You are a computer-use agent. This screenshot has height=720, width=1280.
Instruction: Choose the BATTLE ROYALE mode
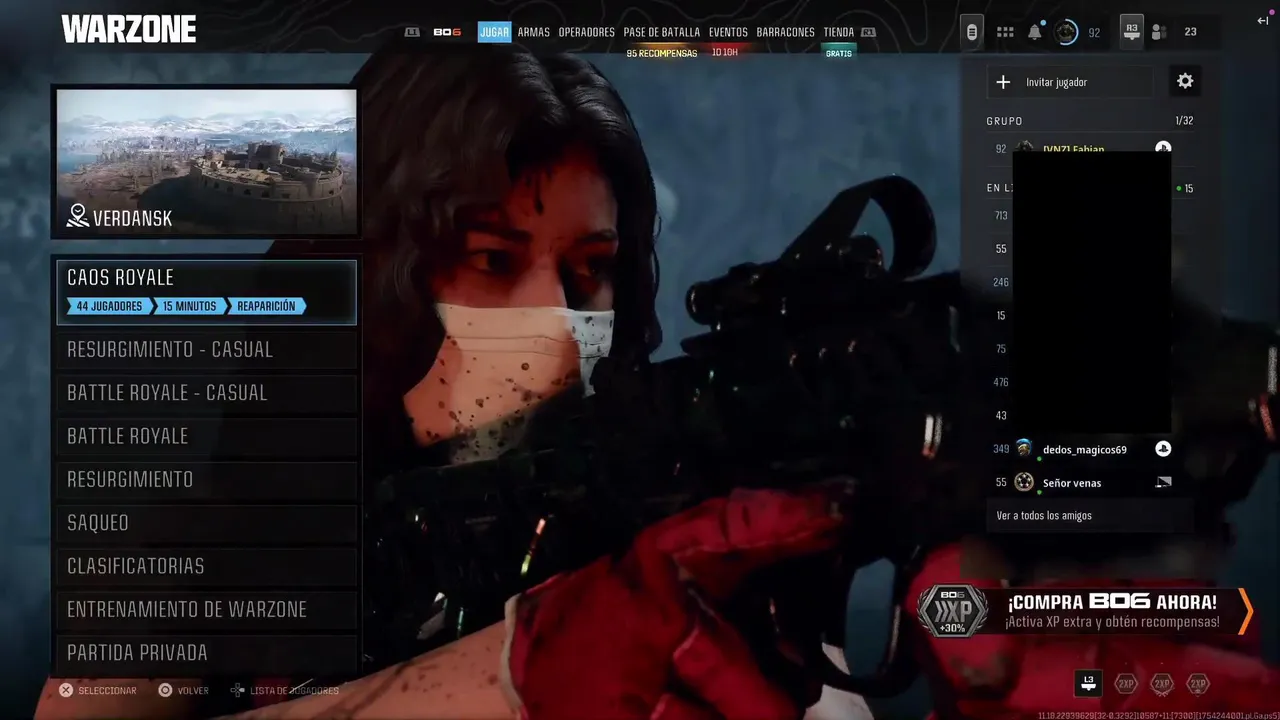(206, 436)
